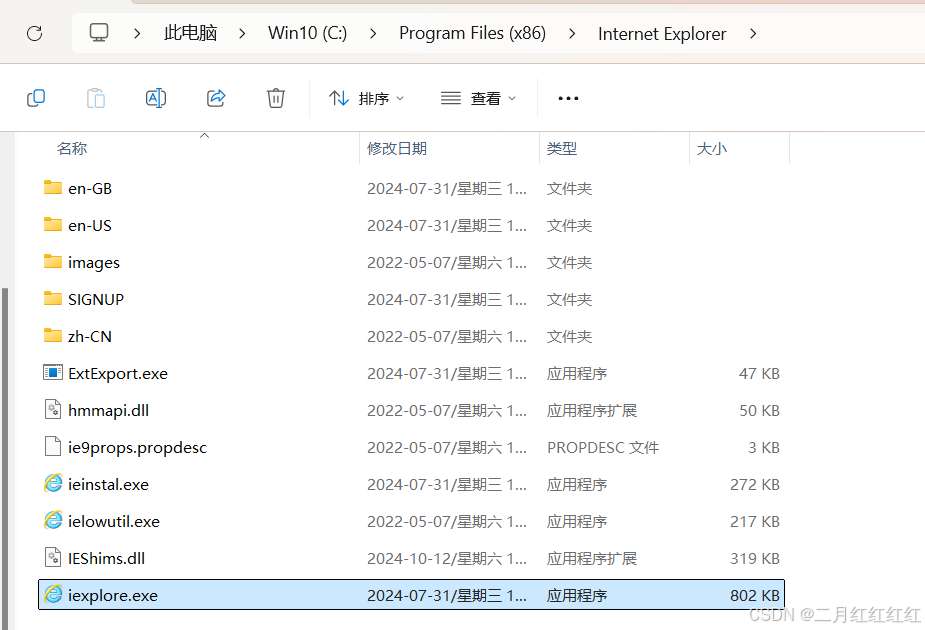Click size value 47 KB

point(759,374)
